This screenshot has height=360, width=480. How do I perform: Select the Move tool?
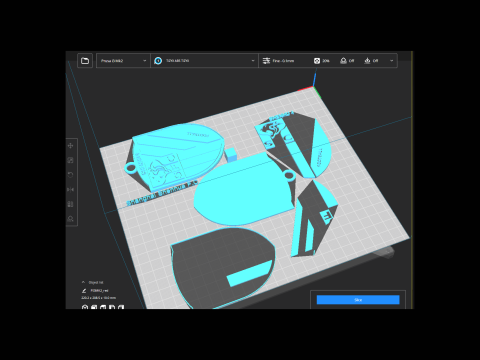click(70, 146)
